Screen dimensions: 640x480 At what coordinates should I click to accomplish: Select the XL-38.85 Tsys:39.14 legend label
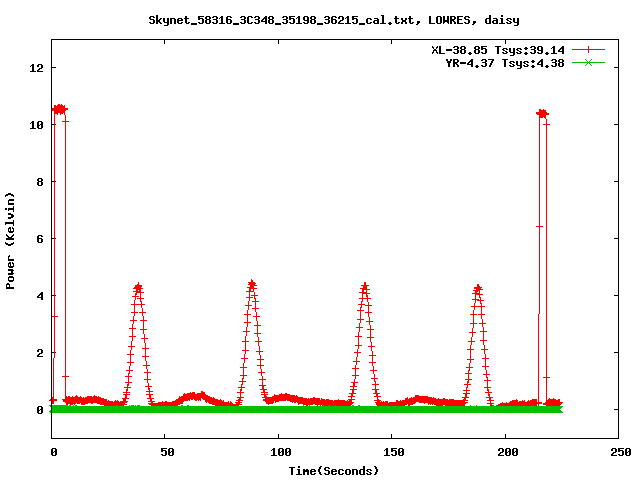click(498, 50)
